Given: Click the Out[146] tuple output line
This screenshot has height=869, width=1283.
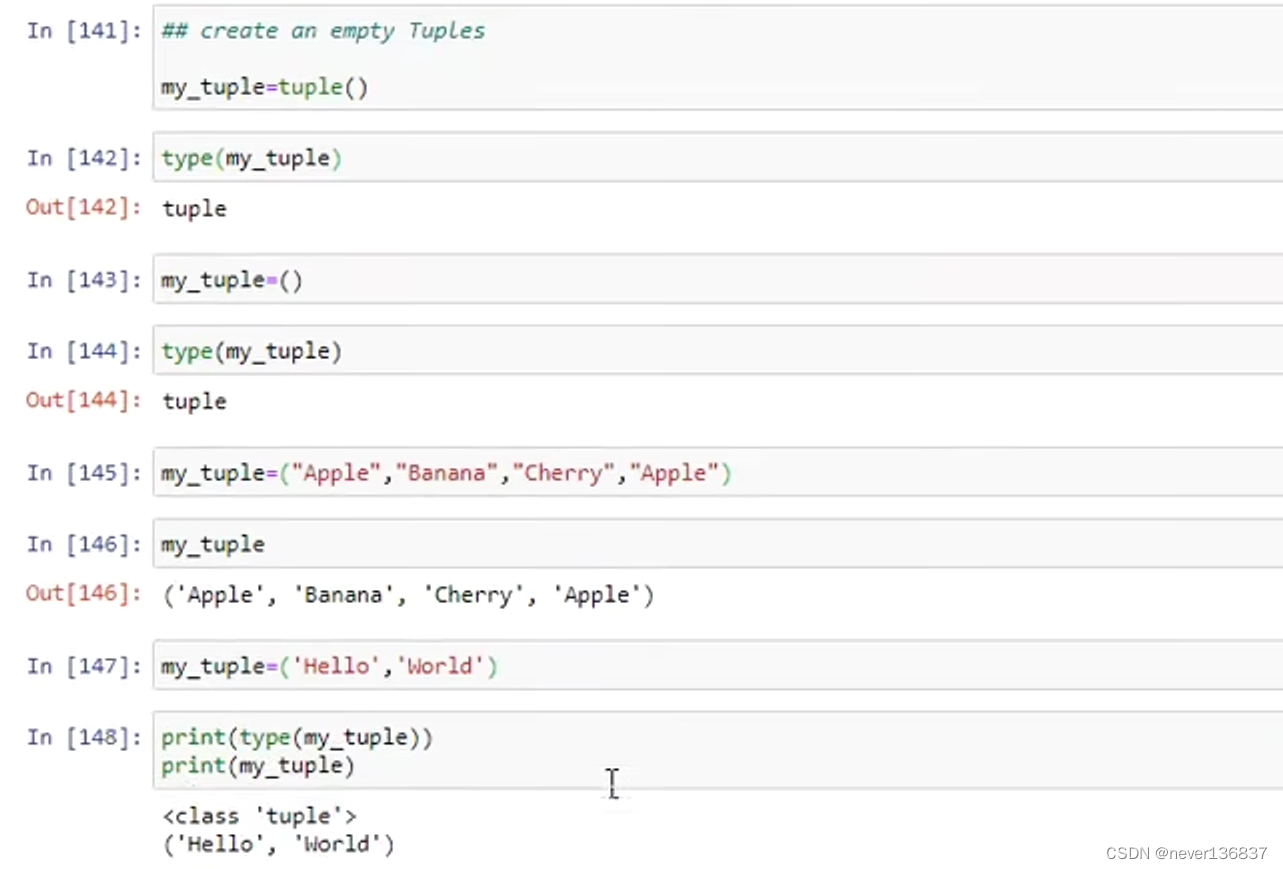Looking at the screenshot, I should (407, 594).
